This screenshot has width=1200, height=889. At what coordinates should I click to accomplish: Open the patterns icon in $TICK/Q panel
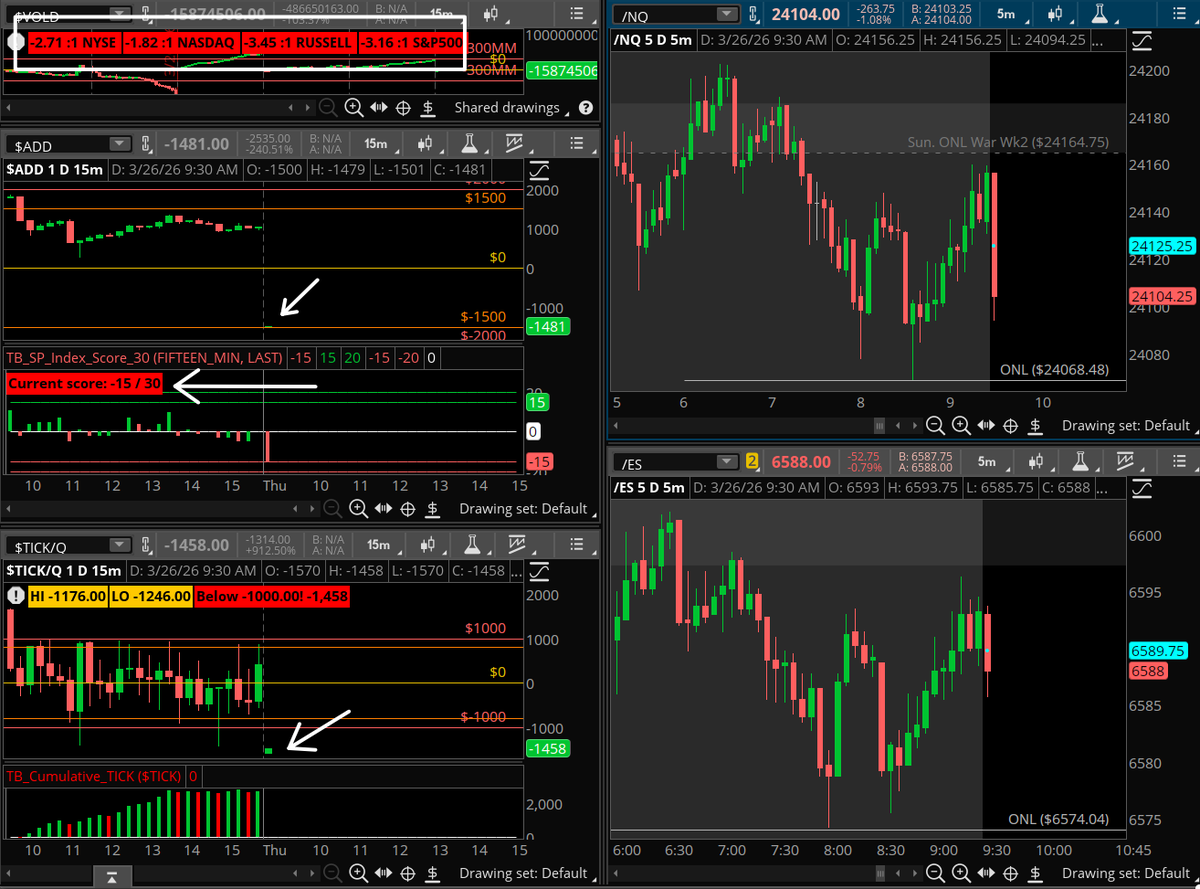516,545
